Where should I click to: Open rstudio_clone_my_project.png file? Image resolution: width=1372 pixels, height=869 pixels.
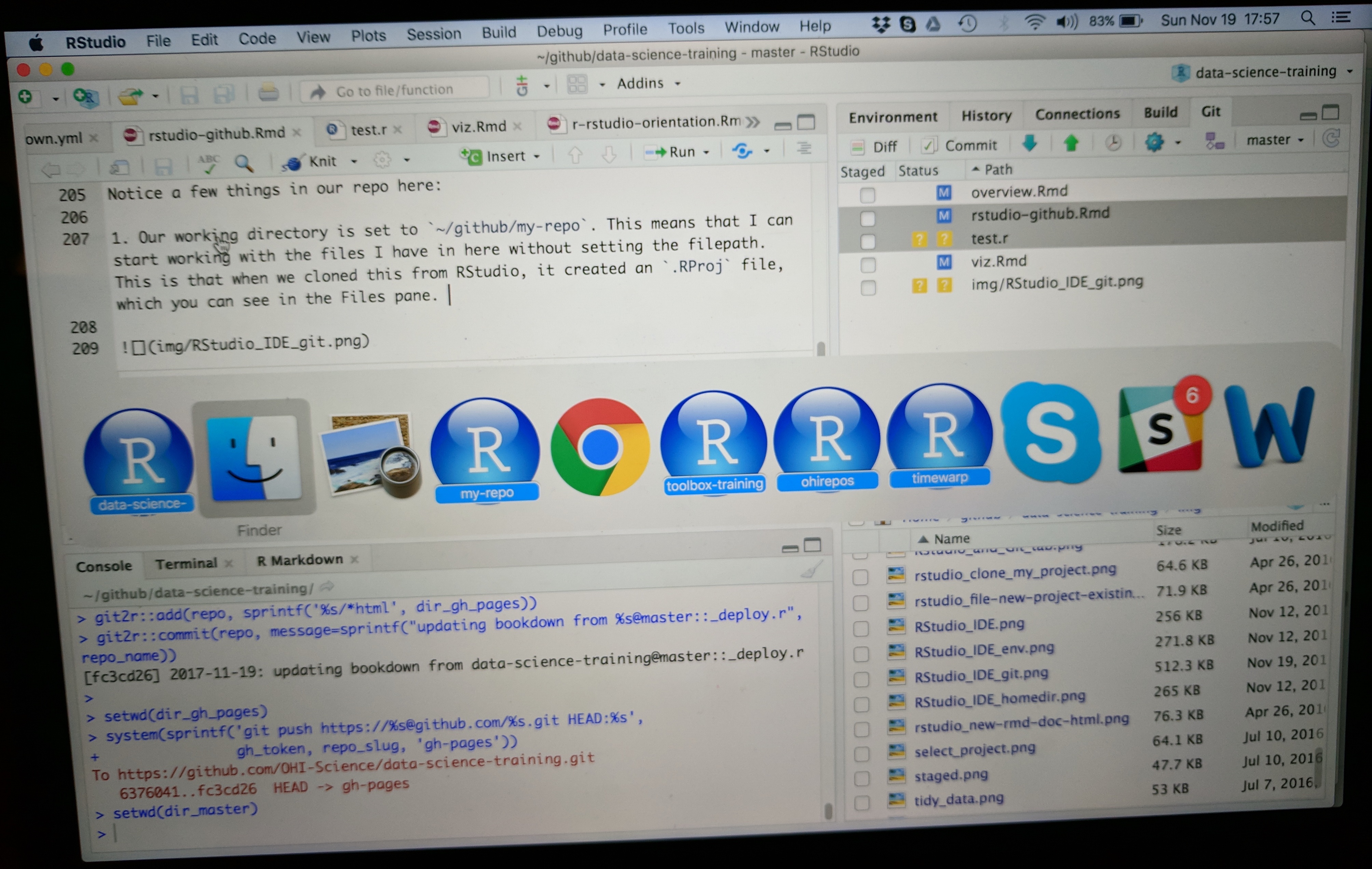point(1015,572)
